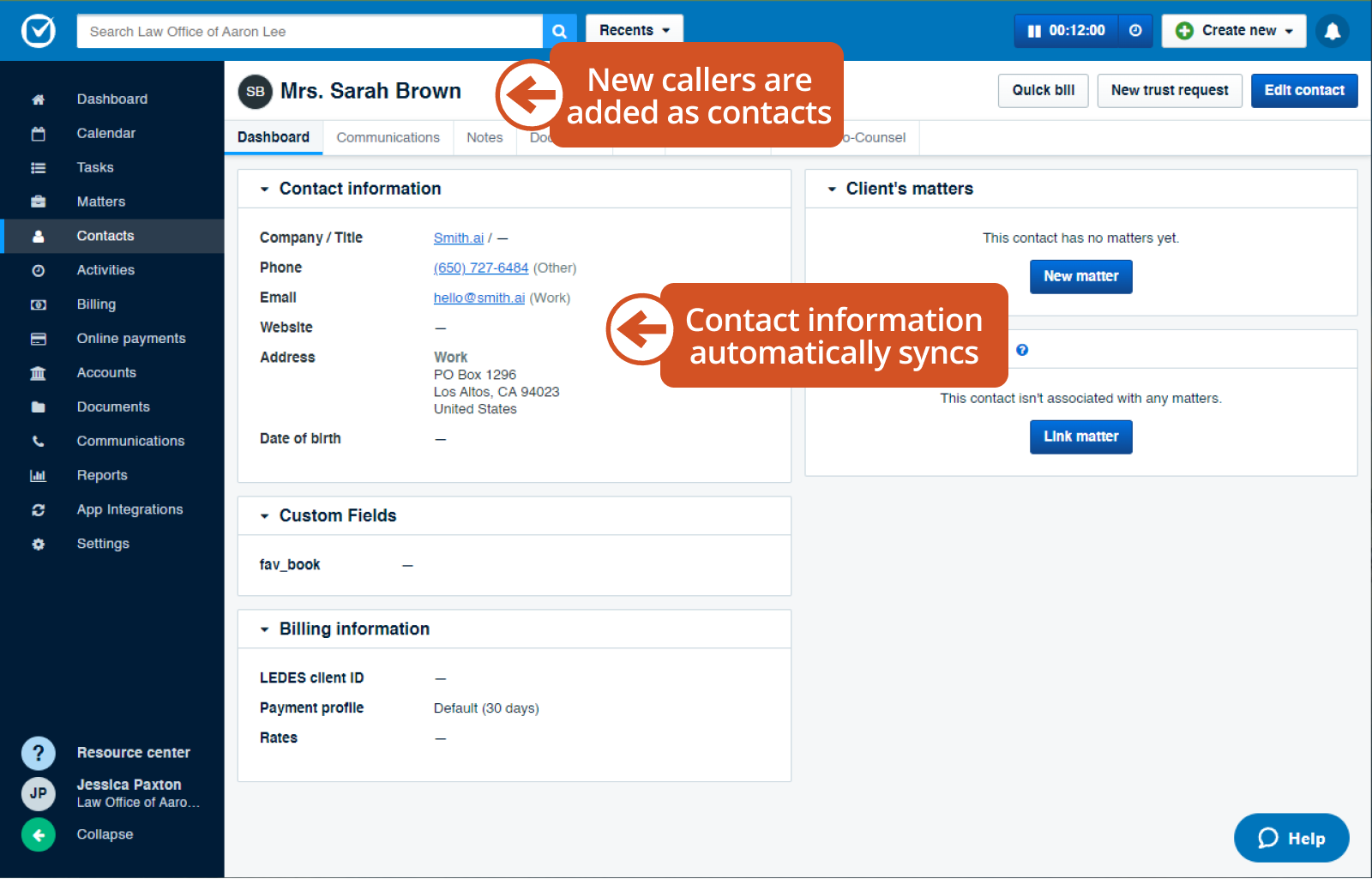Image resolution: width=1372 pixels, height=879 pixels.
Task: Collapse the Contact information section
Action: [264, 189]
